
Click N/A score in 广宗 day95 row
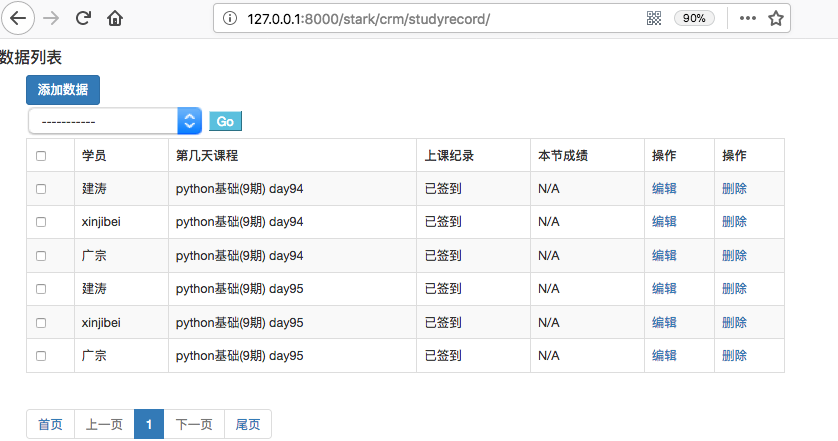tap(549, 355)
